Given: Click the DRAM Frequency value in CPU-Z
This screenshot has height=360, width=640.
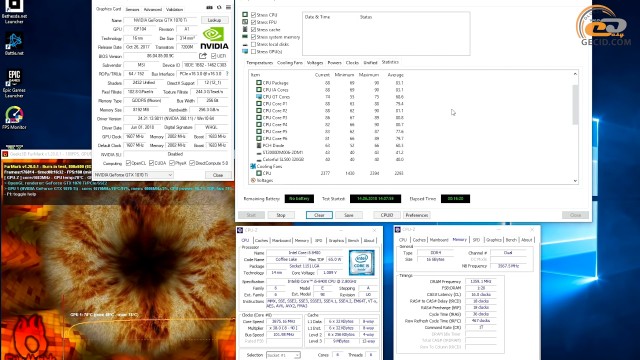Looking at the screenshot, I should pos(481,282).
